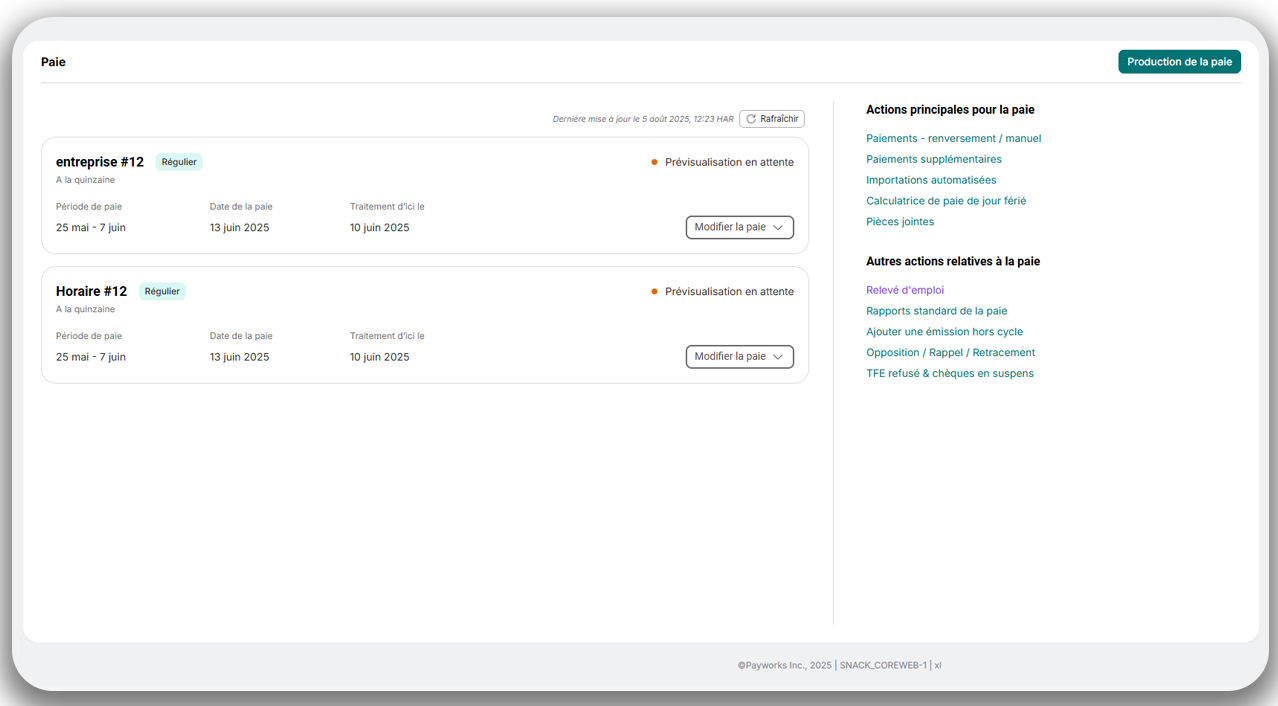Click the Horaire #12 payroll title

click(x=92, y=291)
